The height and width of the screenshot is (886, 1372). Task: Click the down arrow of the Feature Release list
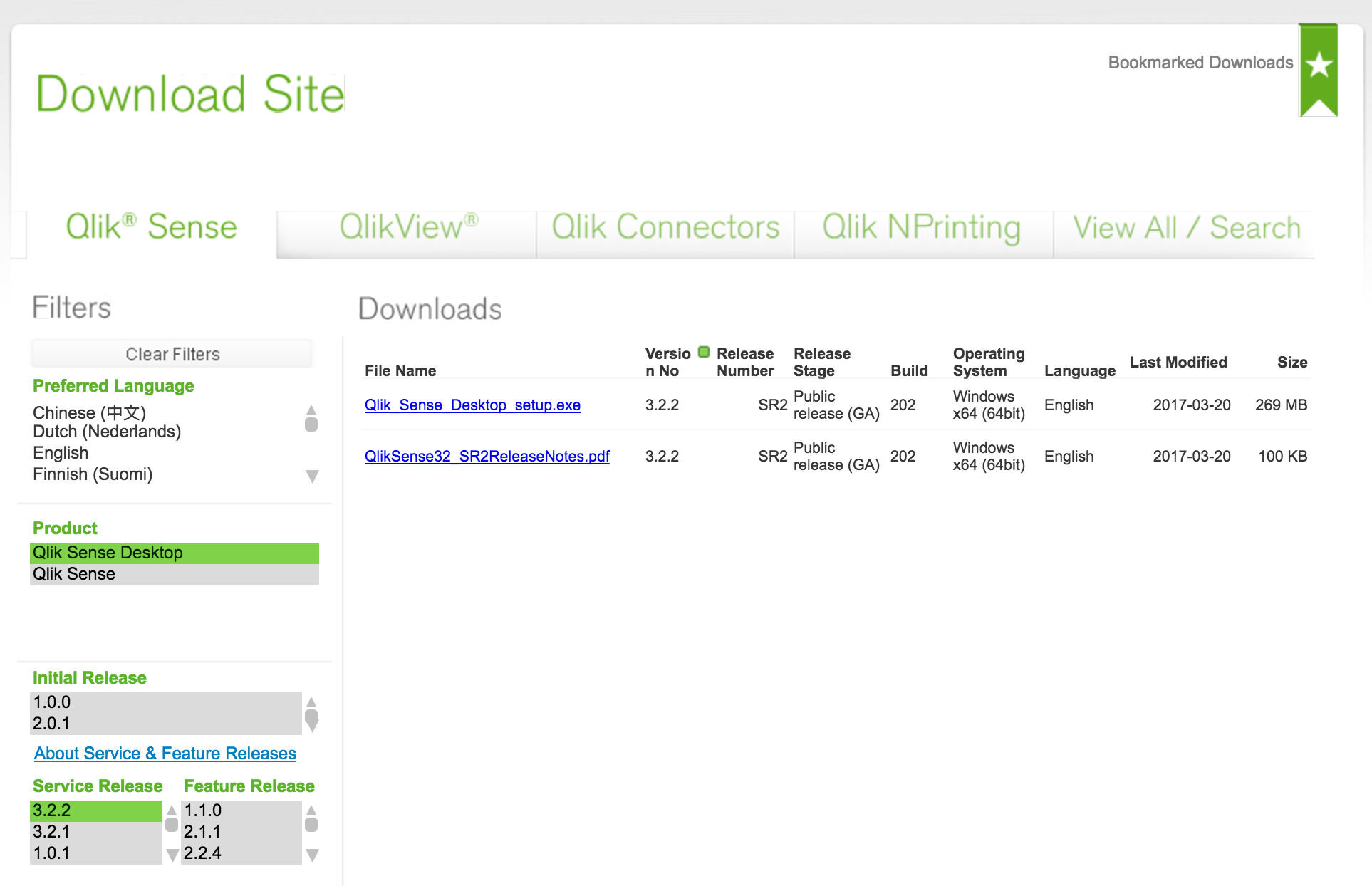[311, 855]
